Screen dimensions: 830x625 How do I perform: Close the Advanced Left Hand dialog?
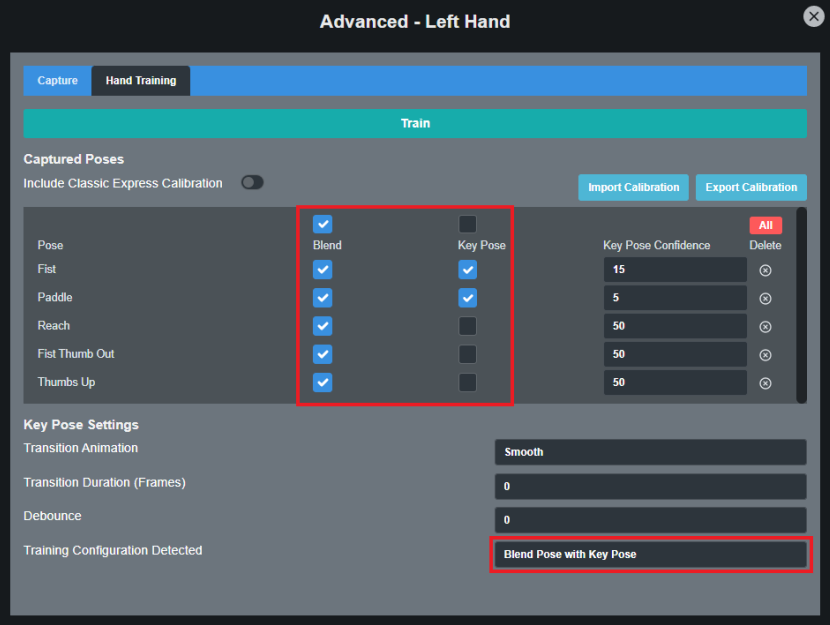pyautogui.click(x=814, y=16)
